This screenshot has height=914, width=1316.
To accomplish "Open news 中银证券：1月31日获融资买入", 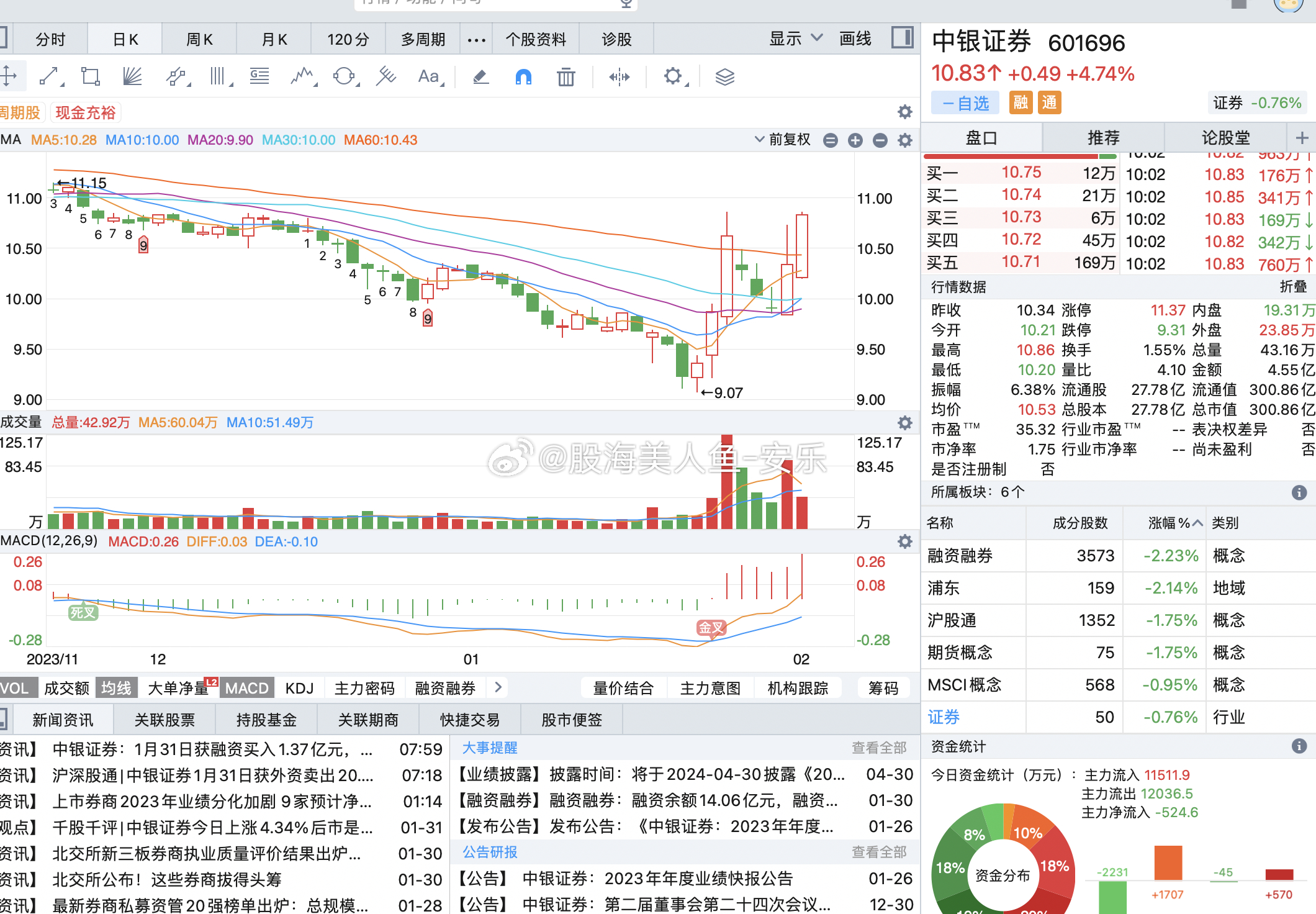I will (x=213, y=749).
